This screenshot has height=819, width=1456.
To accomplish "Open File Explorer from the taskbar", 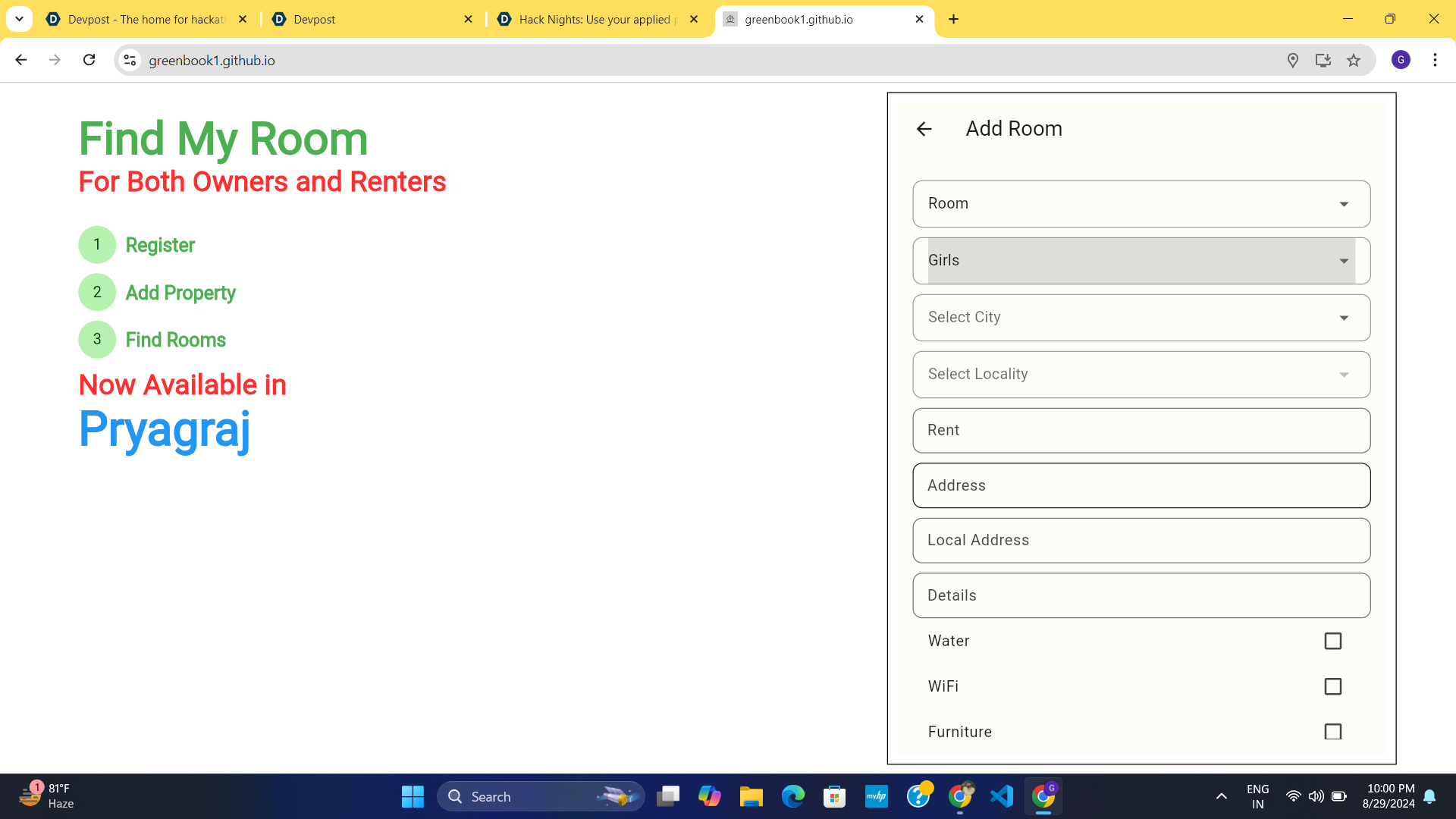I will 751,796.
